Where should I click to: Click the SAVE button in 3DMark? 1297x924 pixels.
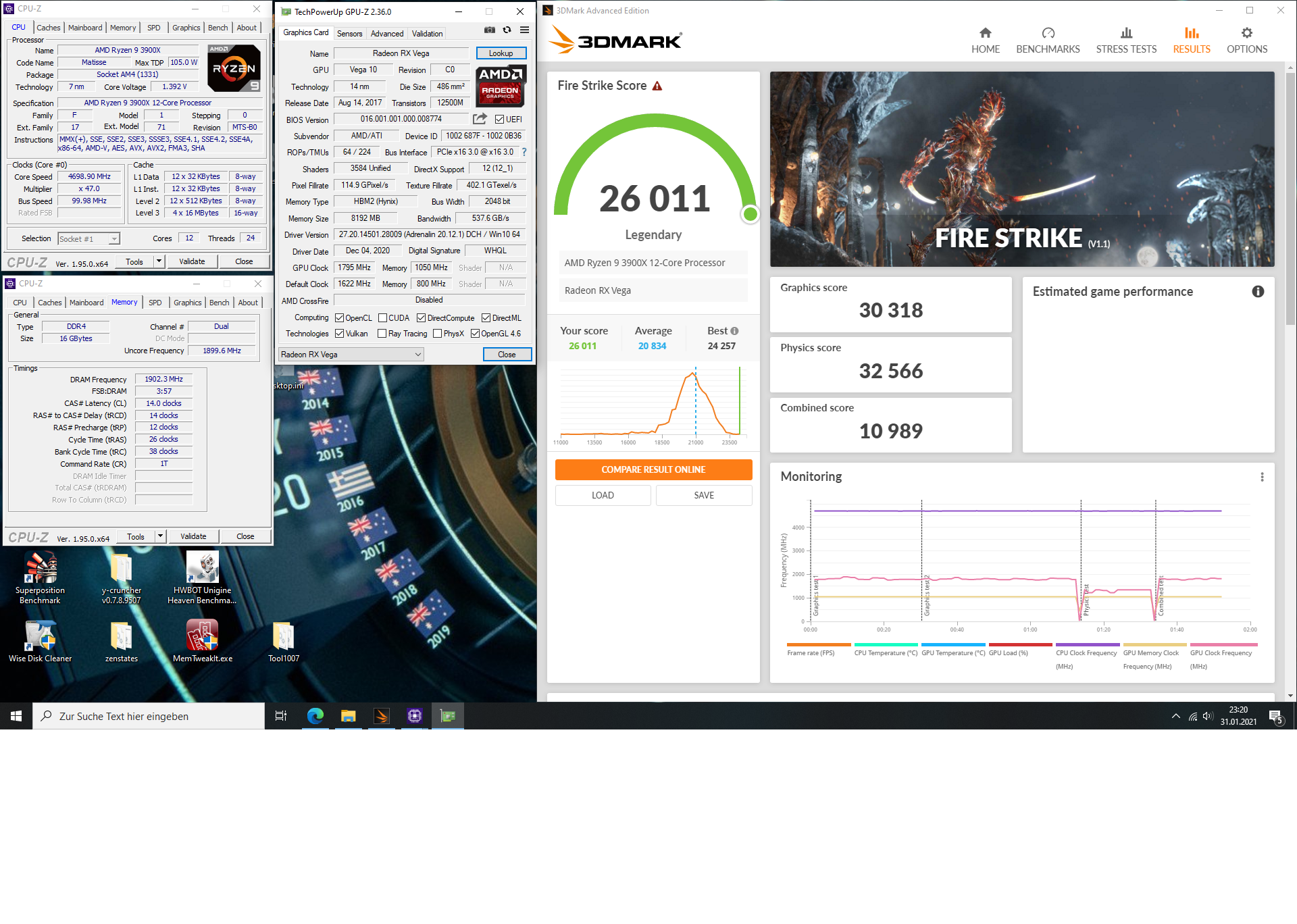pyautogui.click(x=704, y=495)
